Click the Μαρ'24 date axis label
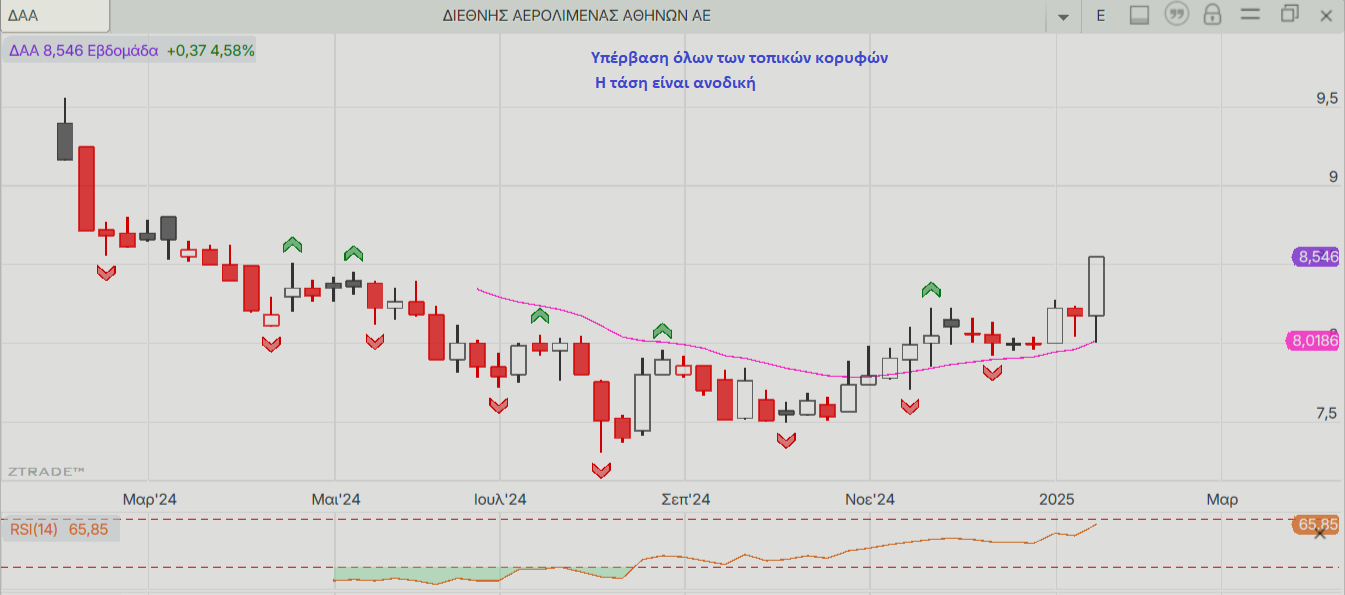The width and height of the screenshot is (1345, 595). tap(150, 498)
